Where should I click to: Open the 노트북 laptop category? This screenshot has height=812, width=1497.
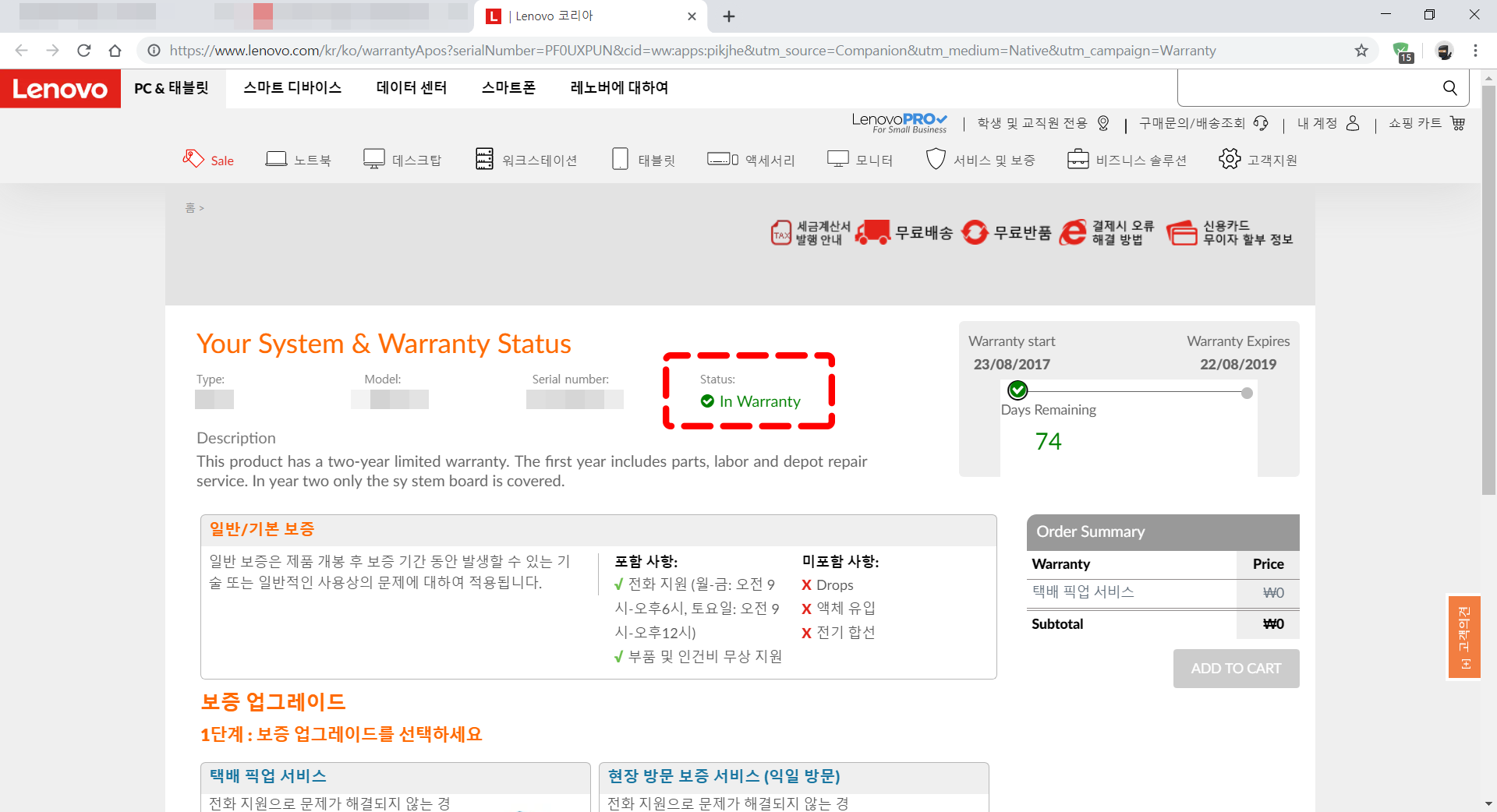point(298,160)
